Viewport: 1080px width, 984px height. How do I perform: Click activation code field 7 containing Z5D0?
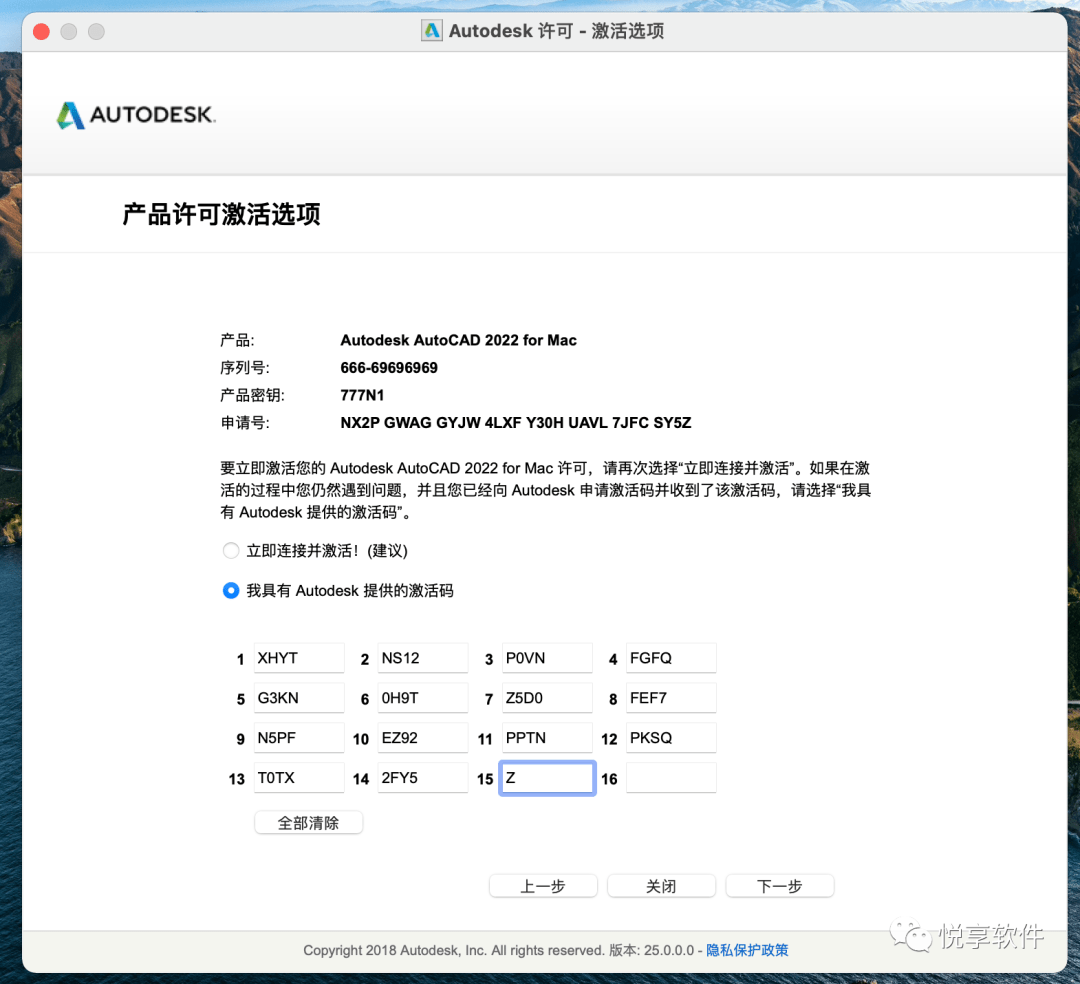[x=547, y=698]
